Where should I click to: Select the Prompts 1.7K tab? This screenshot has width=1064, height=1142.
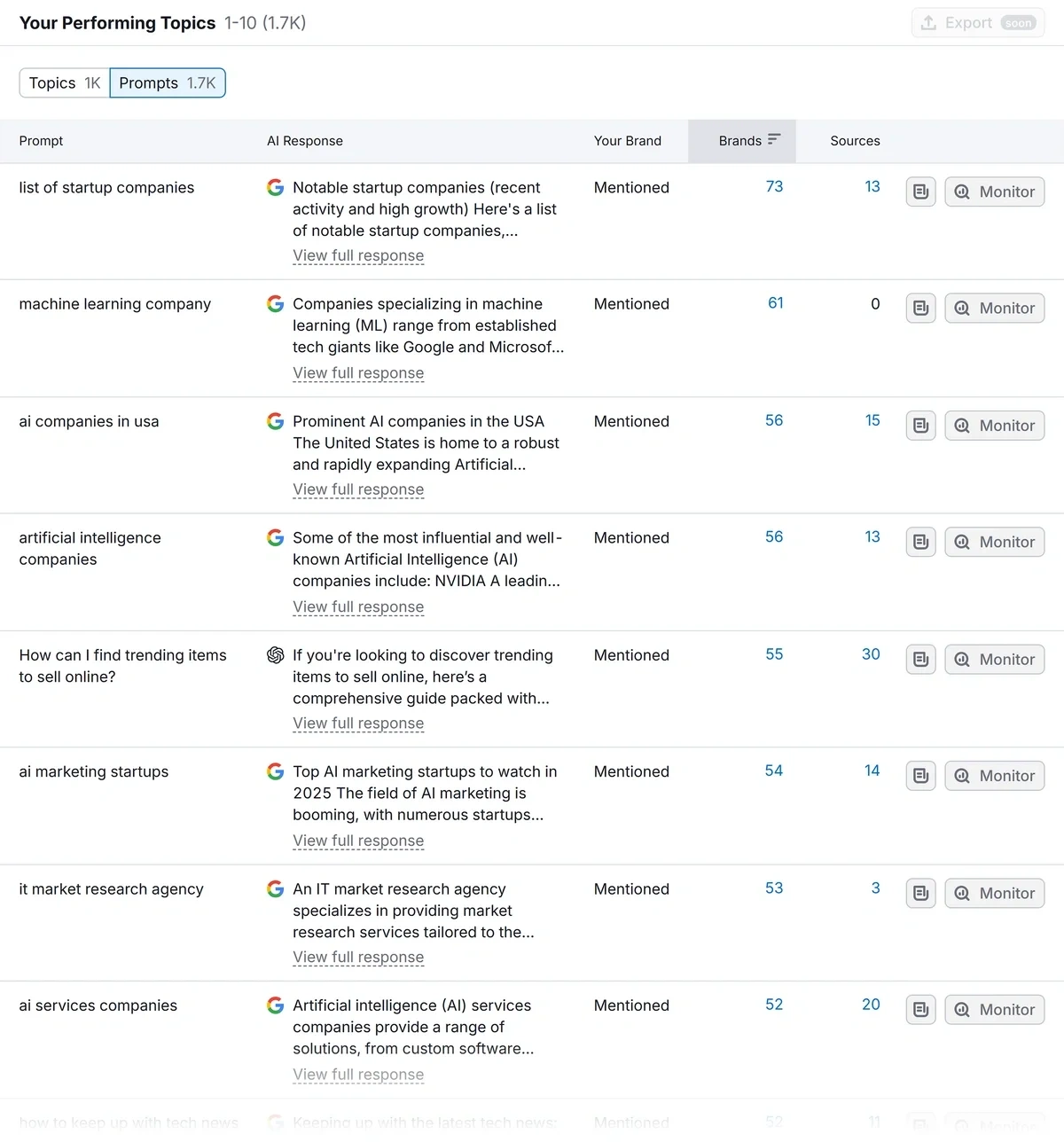click(168, 83)
